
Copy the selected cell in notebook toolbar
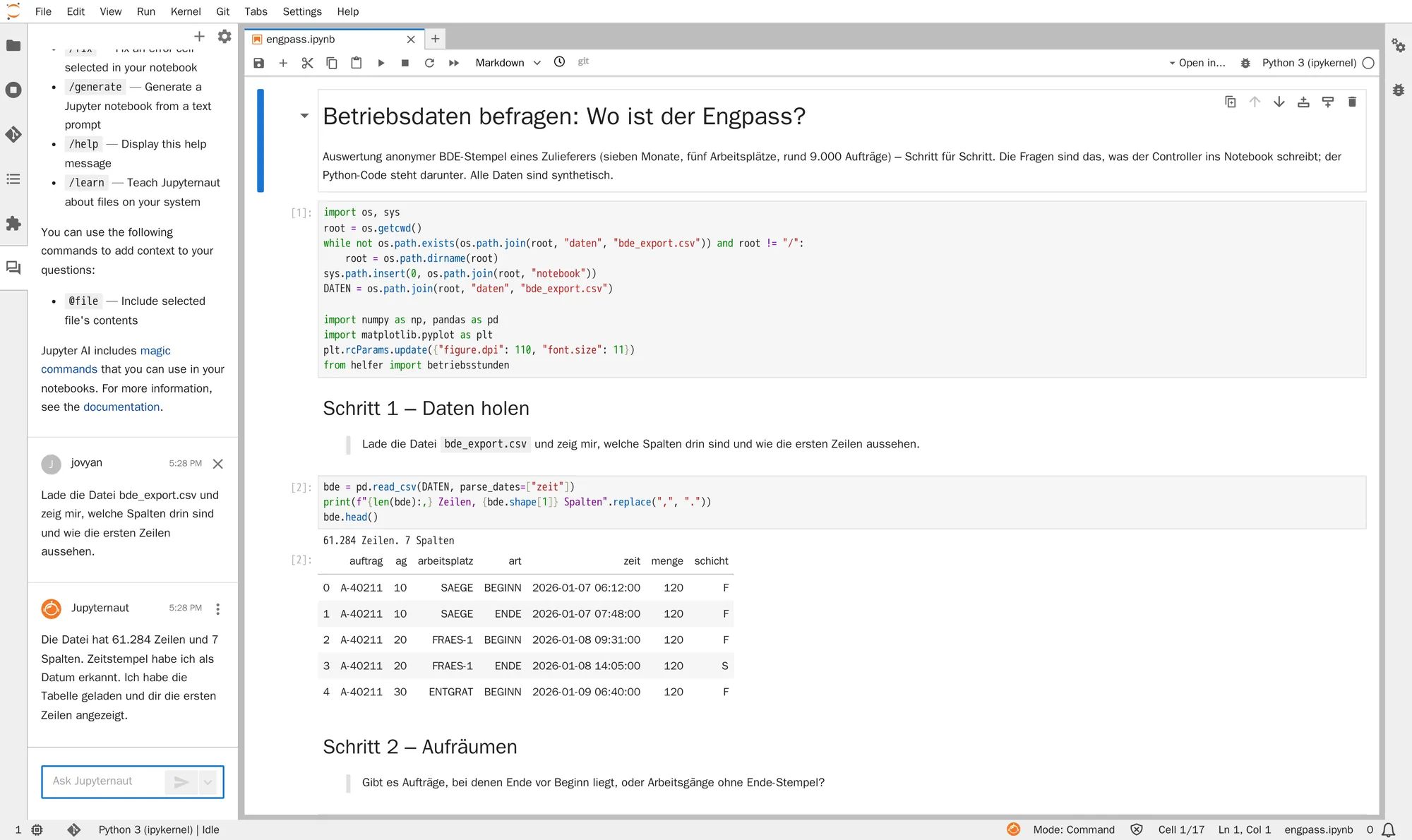click(x=332, y=63)
